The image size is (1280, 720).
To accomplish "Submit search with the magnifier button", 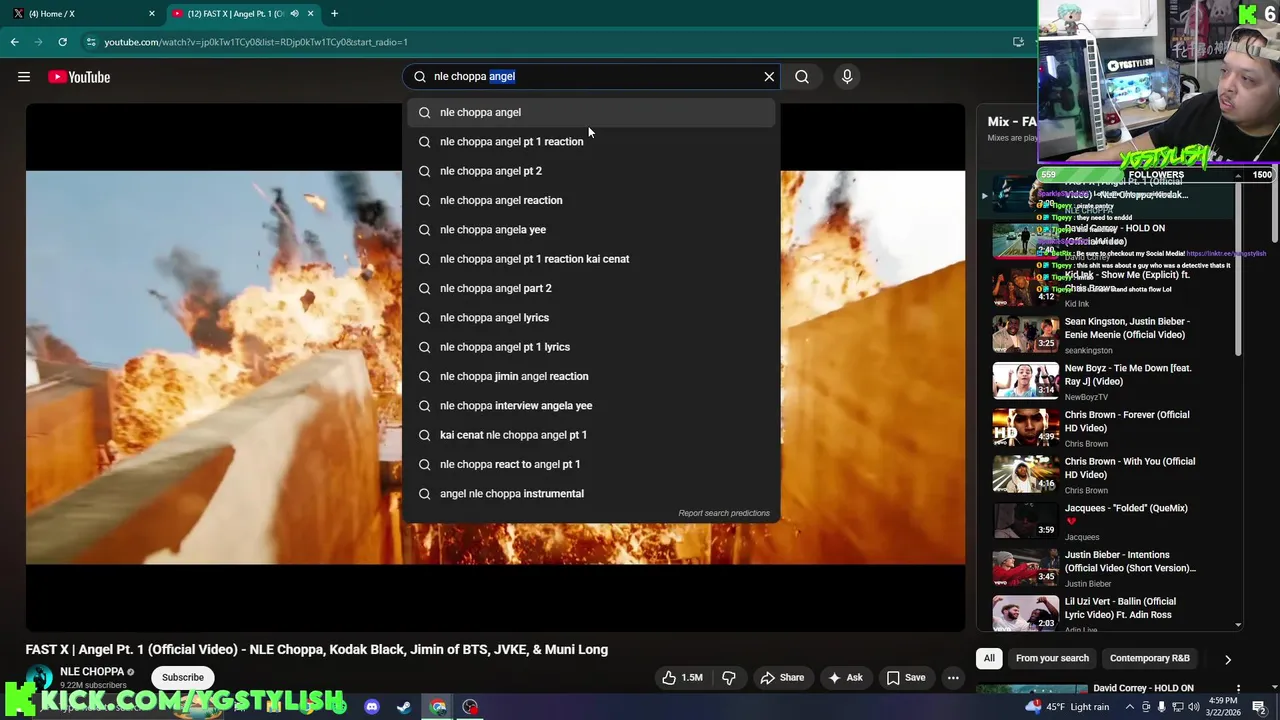I will (x=802, y=76).
